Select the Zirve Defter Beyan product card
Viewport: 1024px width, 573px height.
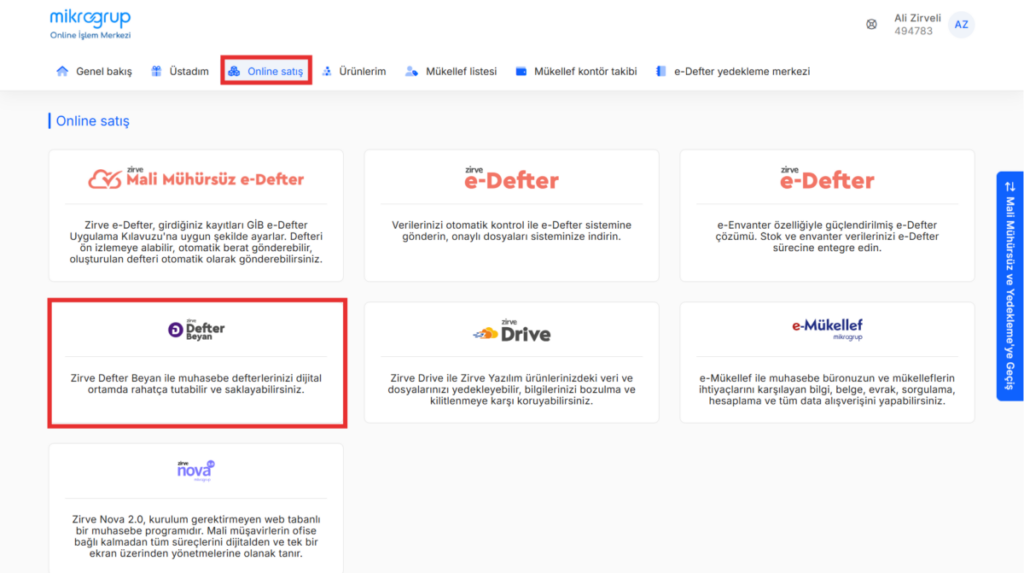point(197,363)
